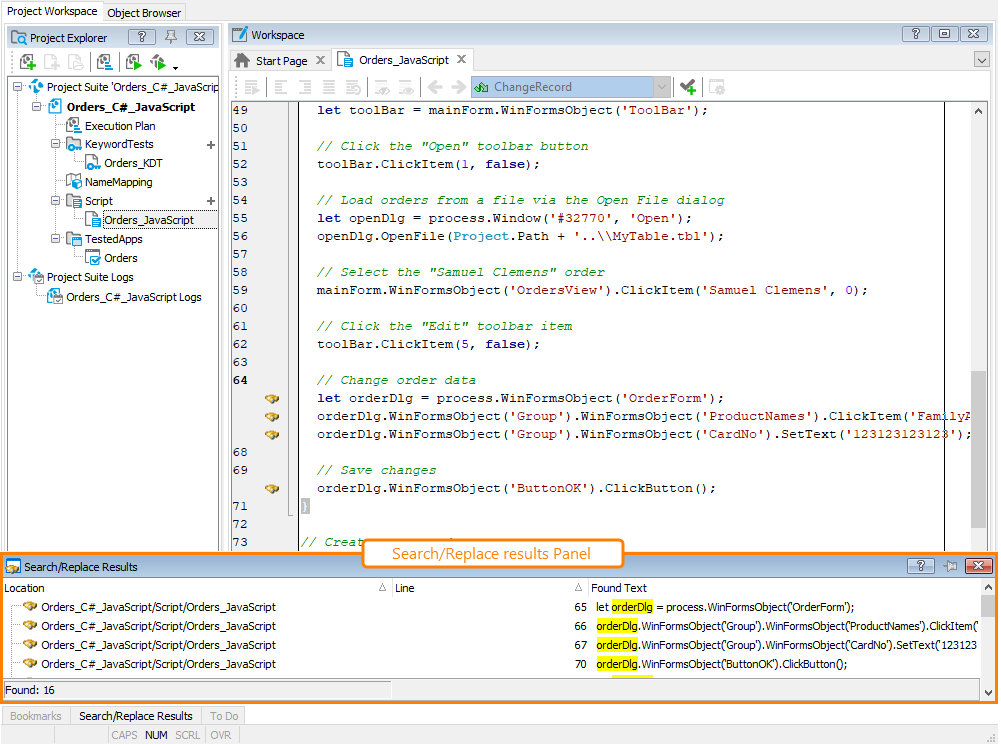Switch to the Start Page tab

(281, 61)
